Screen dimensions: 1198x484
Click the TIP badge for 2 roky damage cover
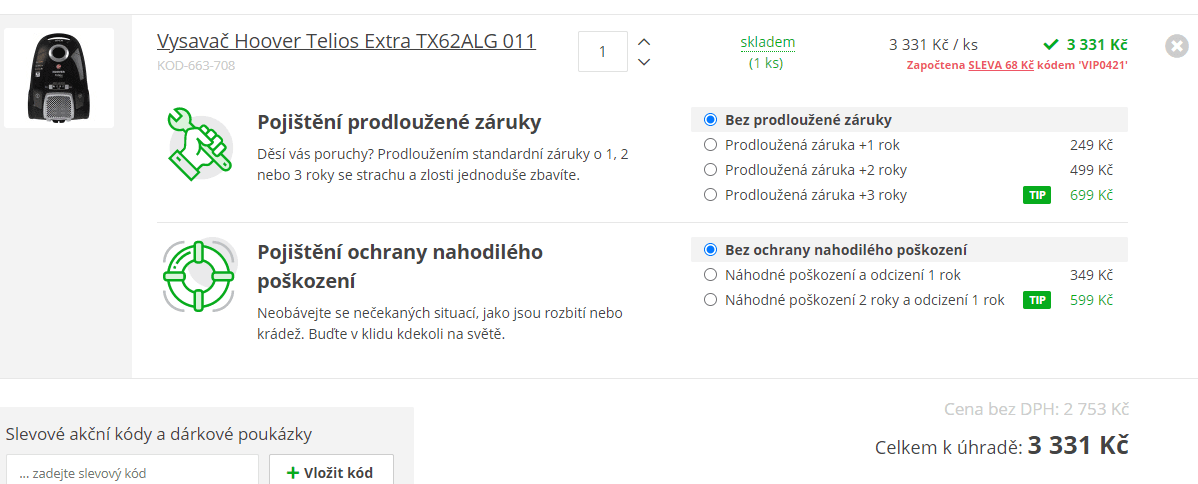(x=1037, y=300)
